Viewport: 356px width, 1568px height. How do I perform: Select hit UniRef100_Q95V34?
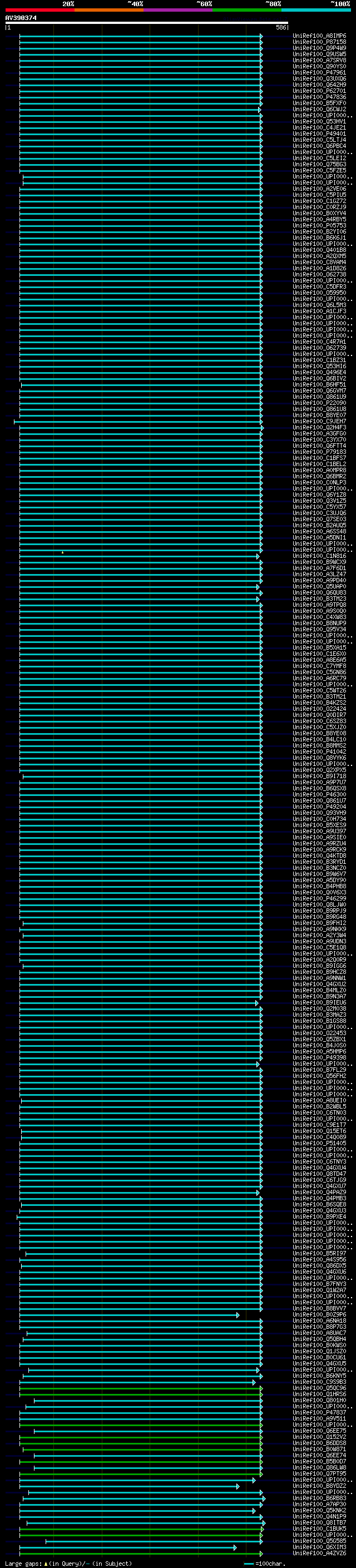319,630
